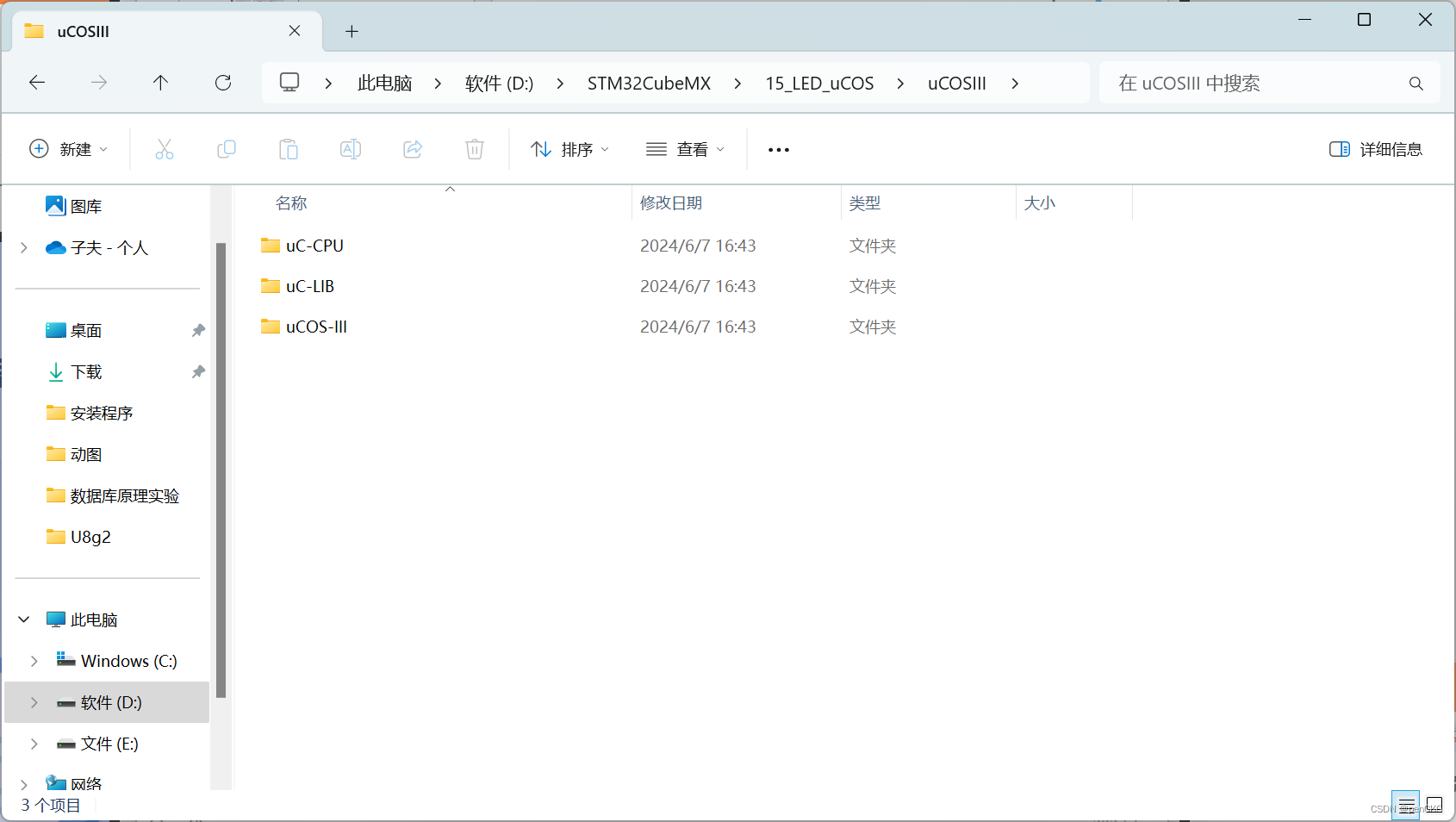Open the 排序 sort dropdown

[569, 149]
